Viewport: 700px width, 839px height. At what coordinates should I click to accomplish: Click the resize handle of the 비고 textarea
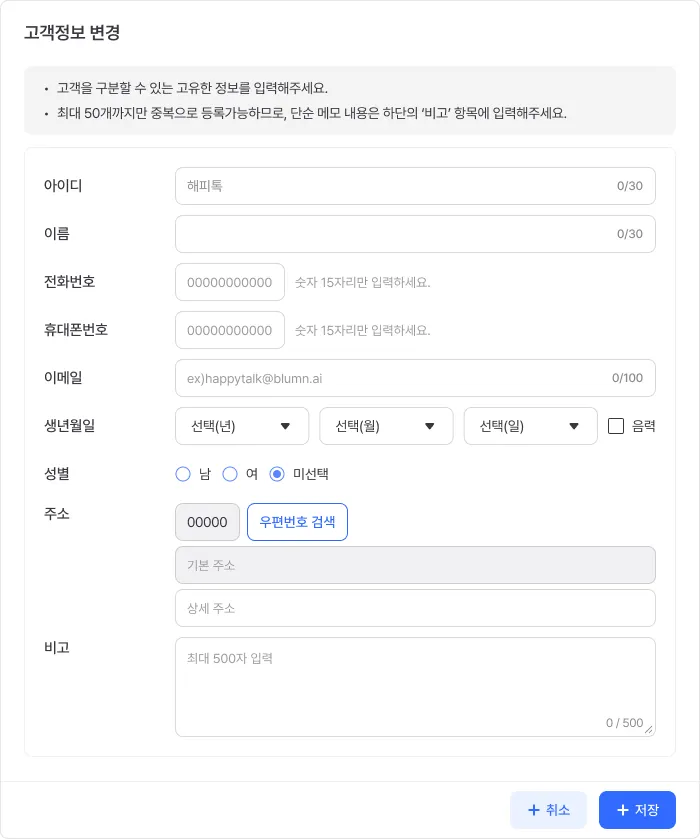(649, 730)
